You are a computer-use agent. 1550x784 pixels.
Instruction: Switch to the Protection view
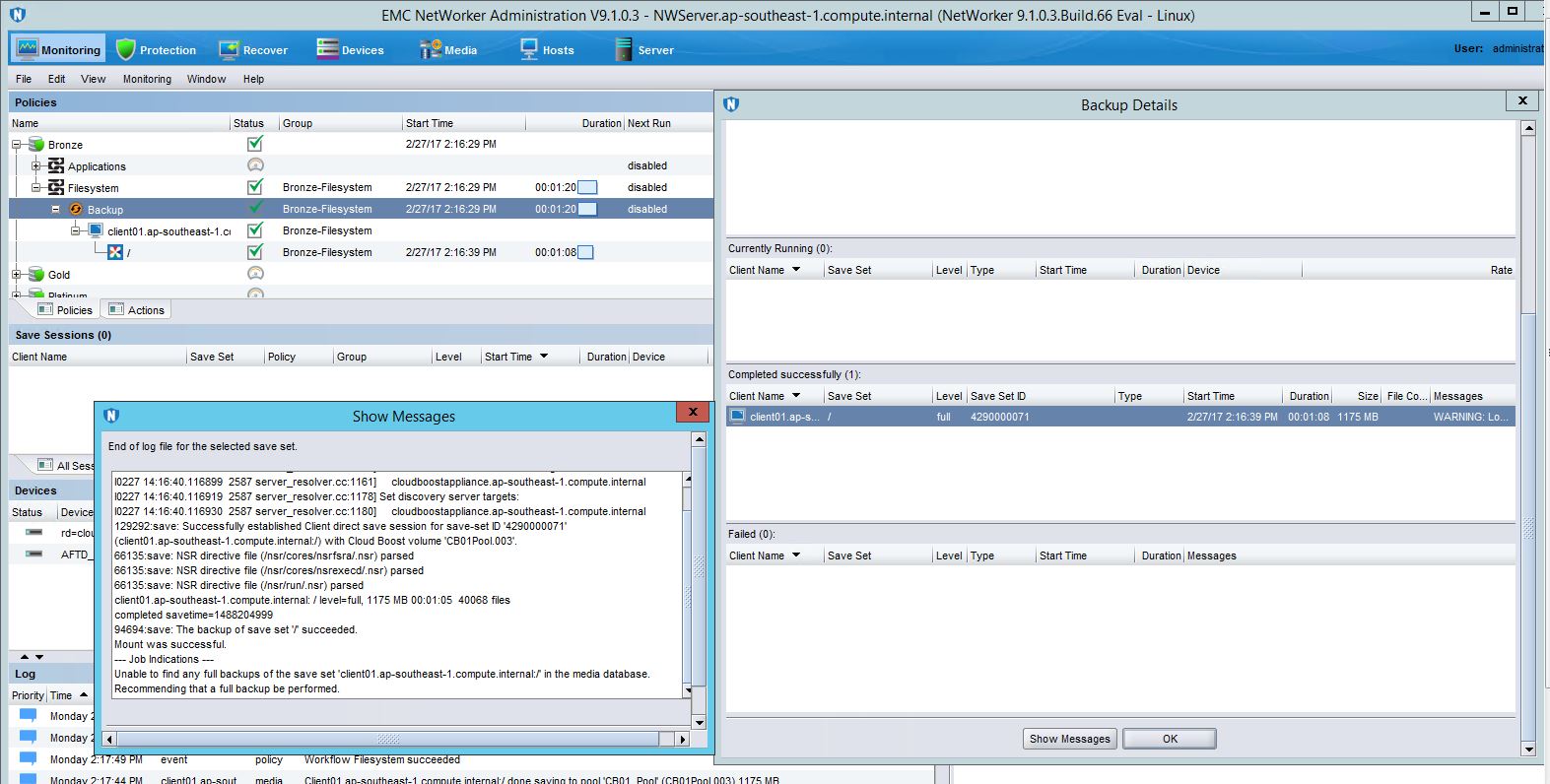[157, 49]
